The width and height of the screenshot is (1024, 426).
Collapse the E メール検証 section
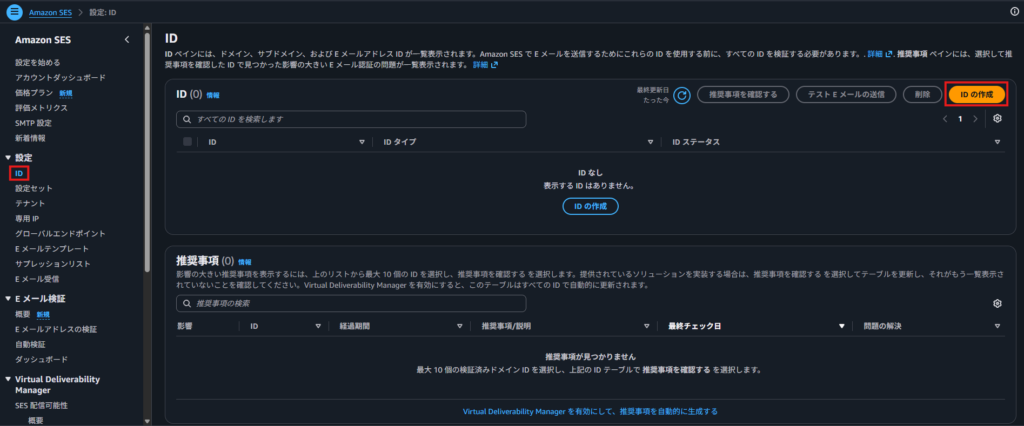click(8, 299)
